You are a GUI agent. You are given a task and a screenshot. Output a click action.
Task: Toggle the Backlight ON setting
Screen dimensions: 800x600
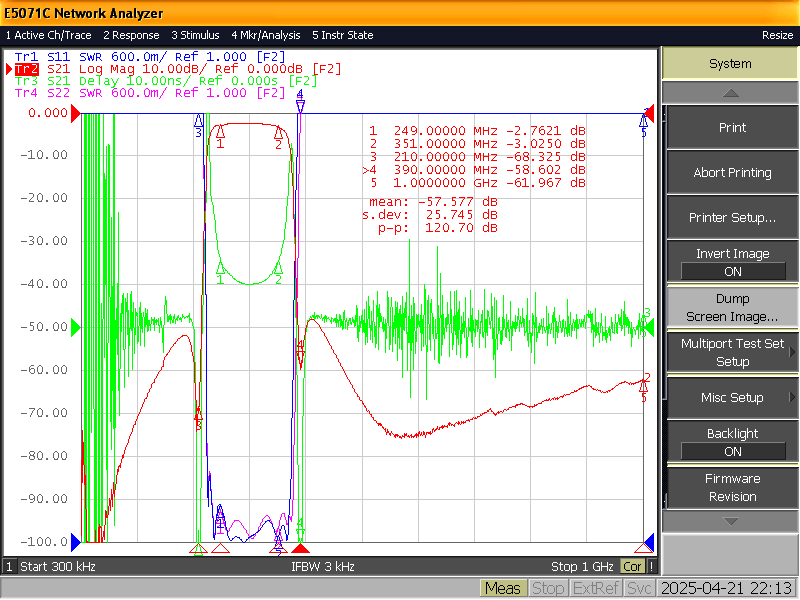732,442
